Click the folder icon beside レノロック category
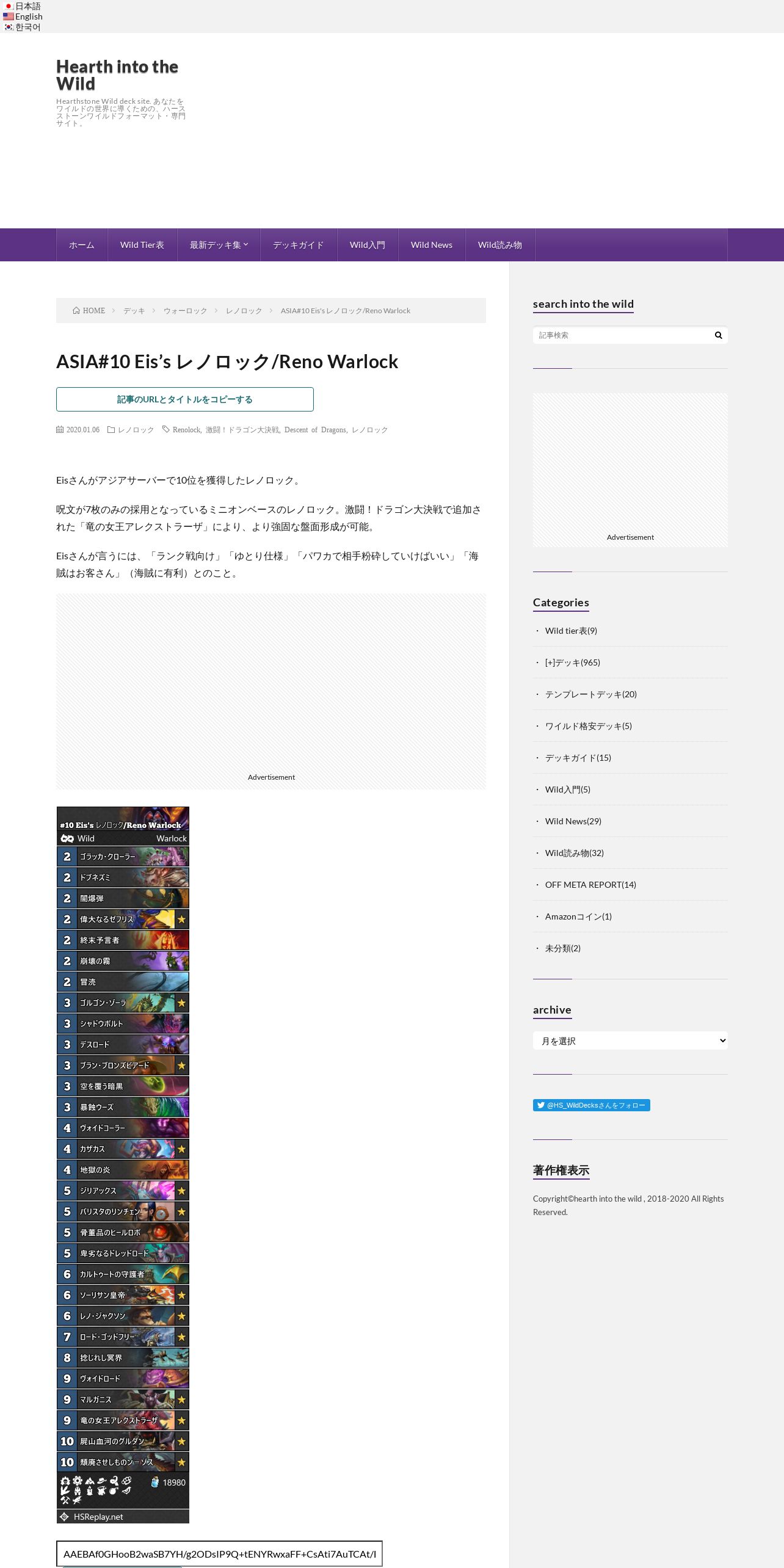This screenshot has width=784, height=1568. 111,429
